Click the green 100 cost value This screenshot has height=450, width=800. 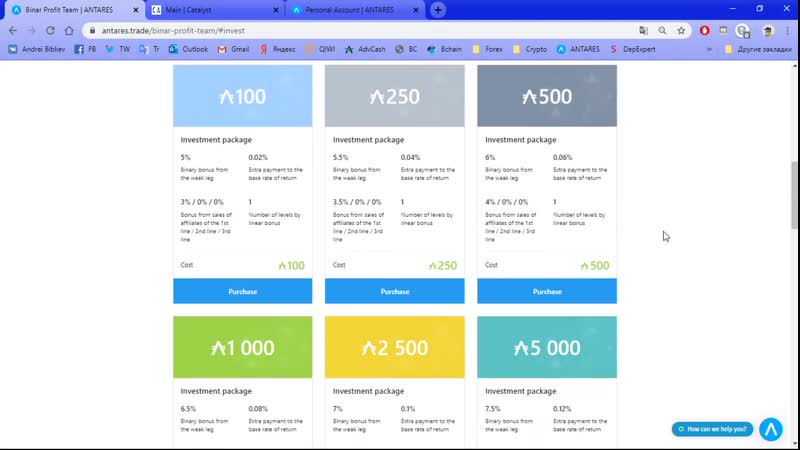[x=291, y=265]
